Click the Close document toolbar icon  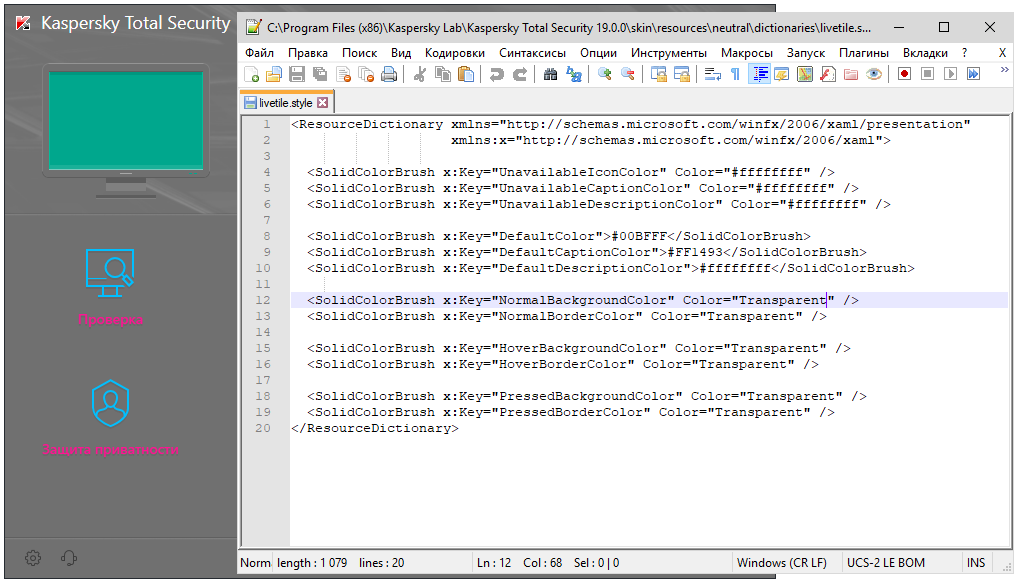tap(343, 74)
